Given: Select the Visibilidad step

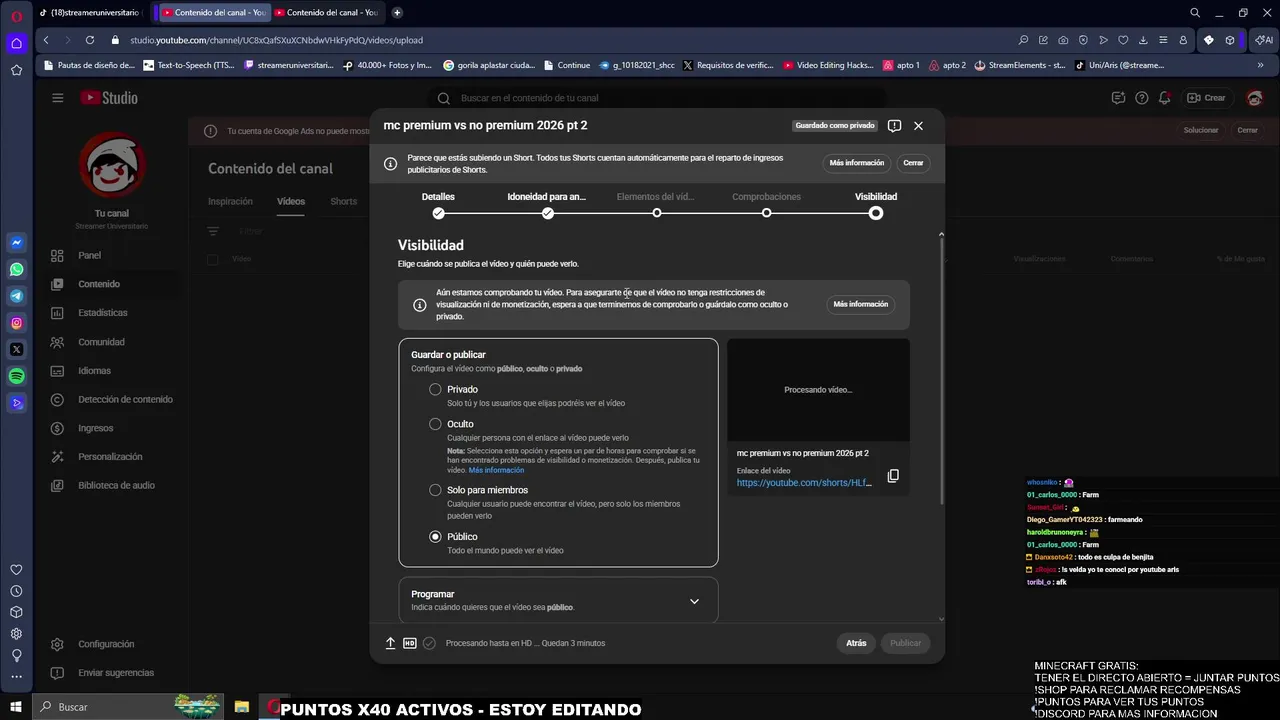Looking at the screenshot, I should pyautogui.click(x=876, y=204).
